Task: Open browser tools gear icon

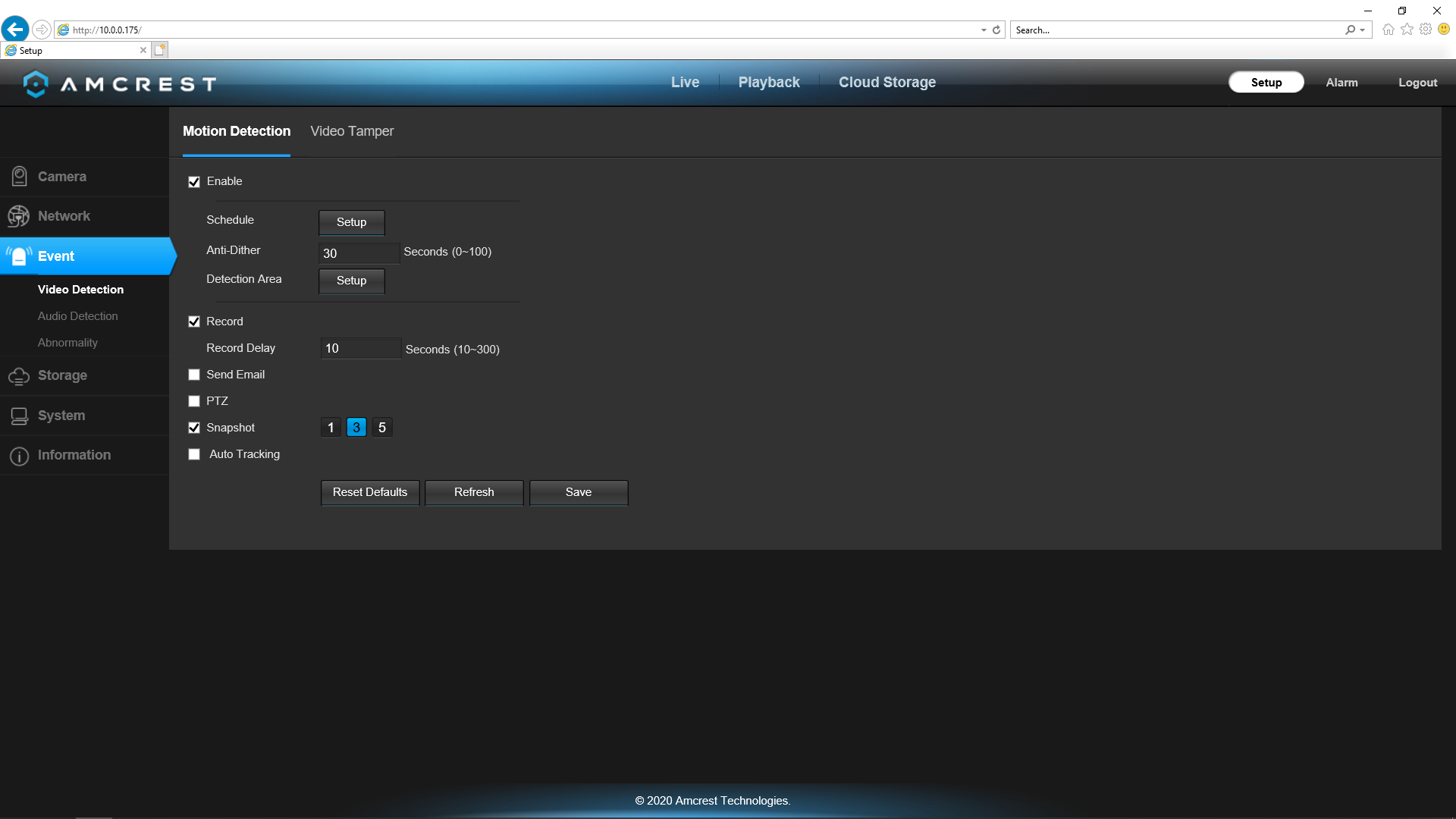Action: point(1426,30)
